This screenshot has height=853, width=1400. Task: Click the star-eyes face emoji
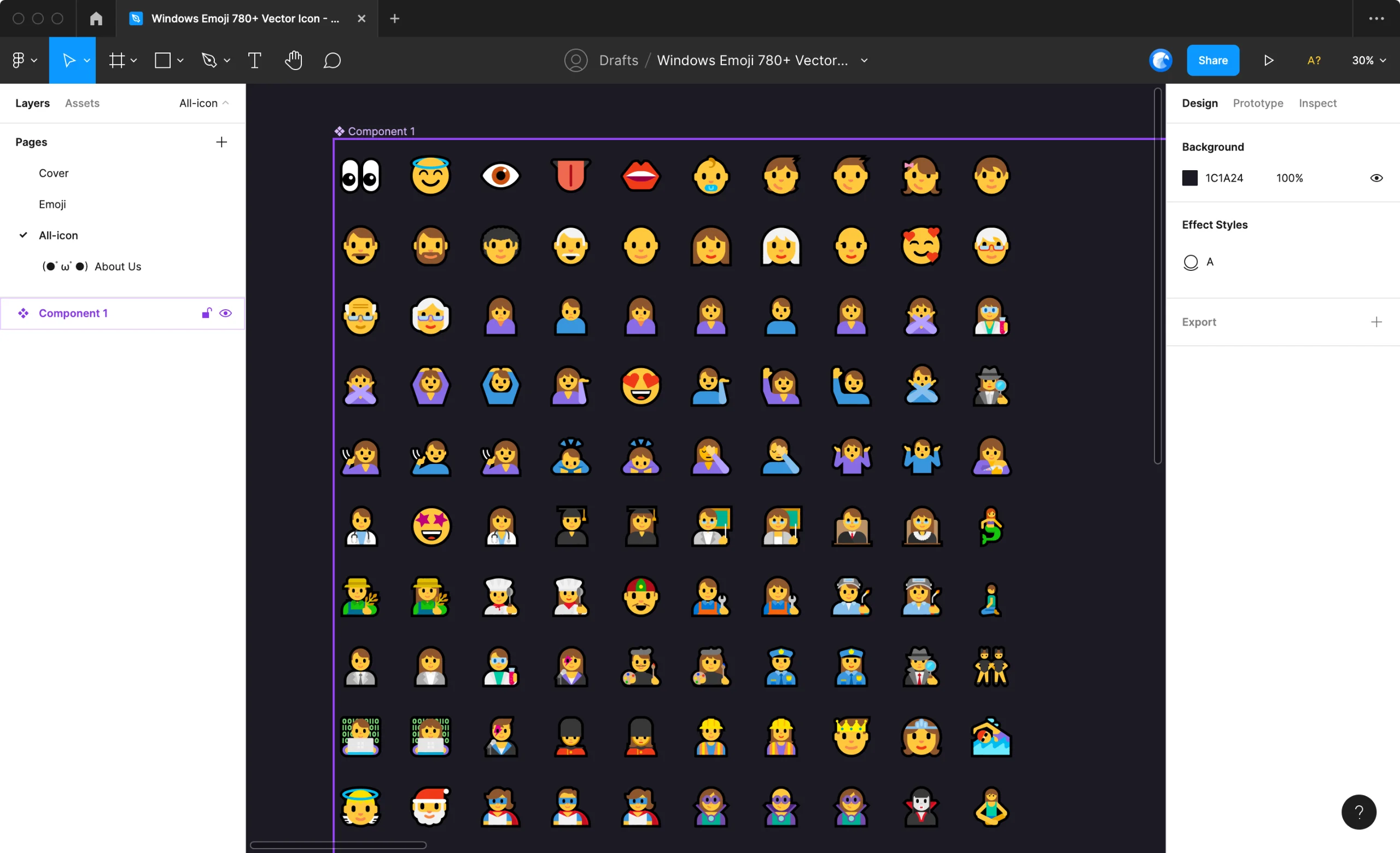(x=431, y=526)
